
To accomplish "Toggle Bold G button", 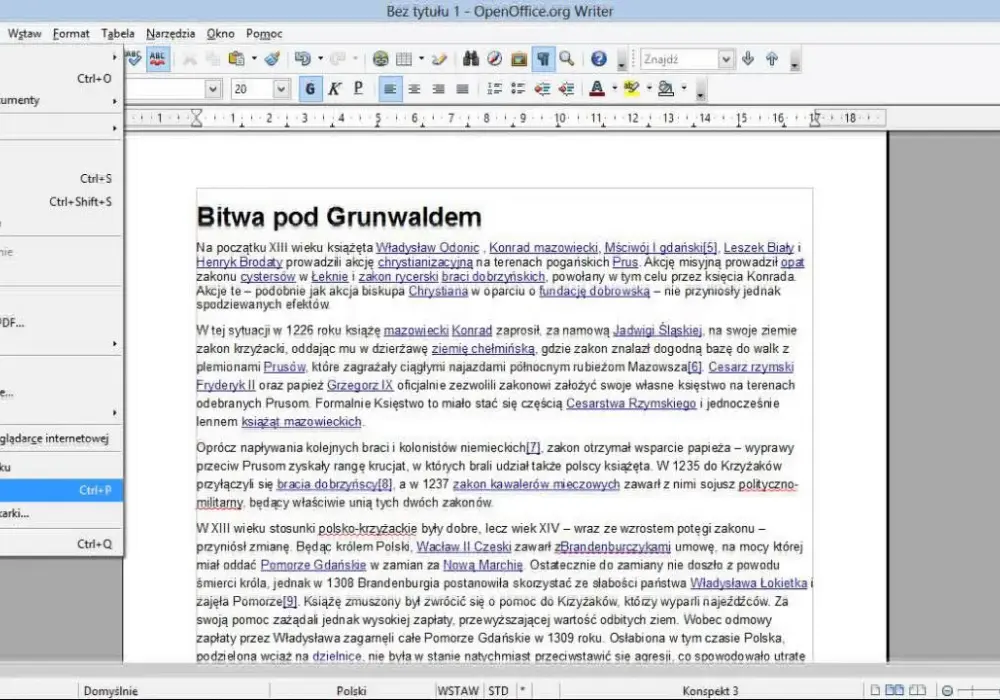I will (311, 89).
